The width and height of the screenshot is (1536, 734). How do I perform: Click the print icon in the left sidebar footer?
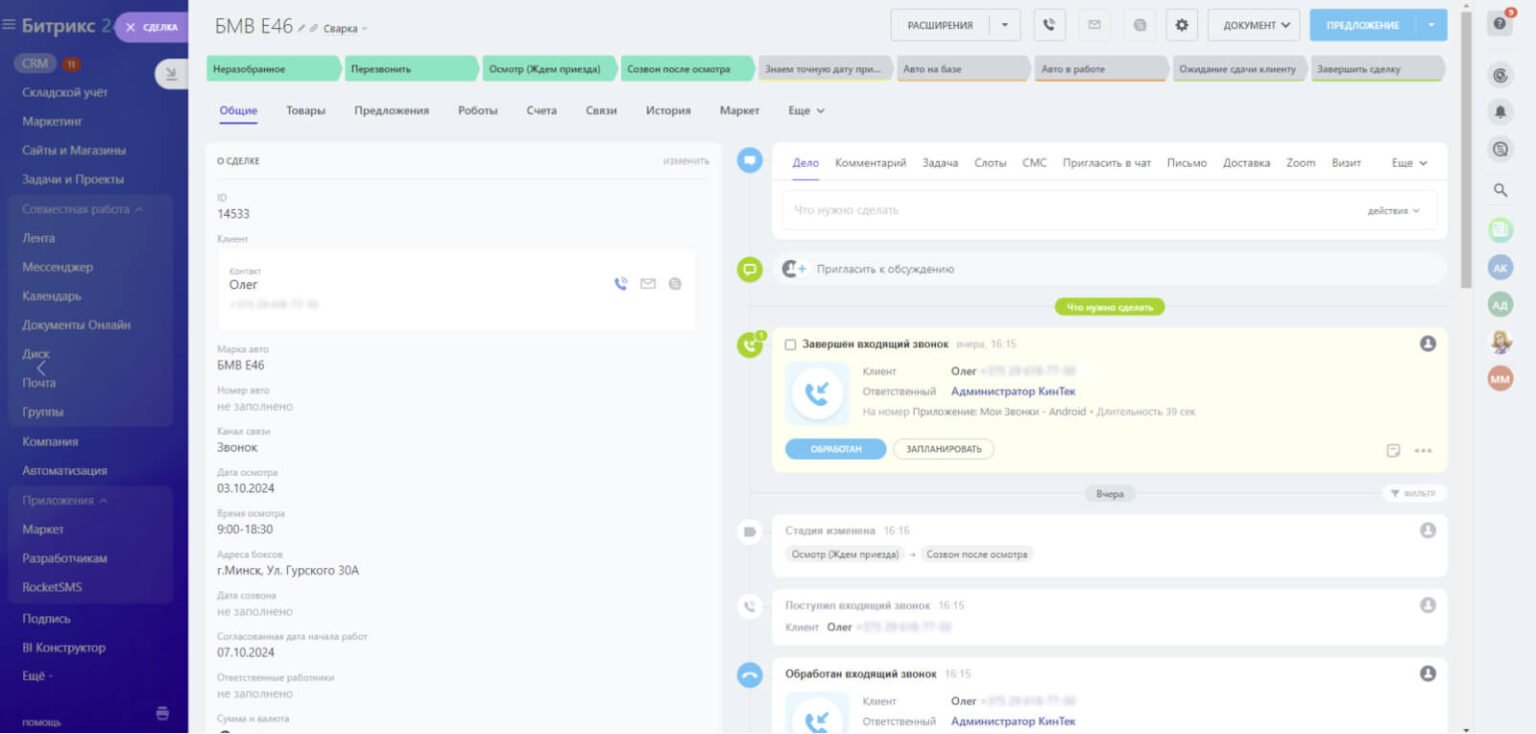click(163, 713)
